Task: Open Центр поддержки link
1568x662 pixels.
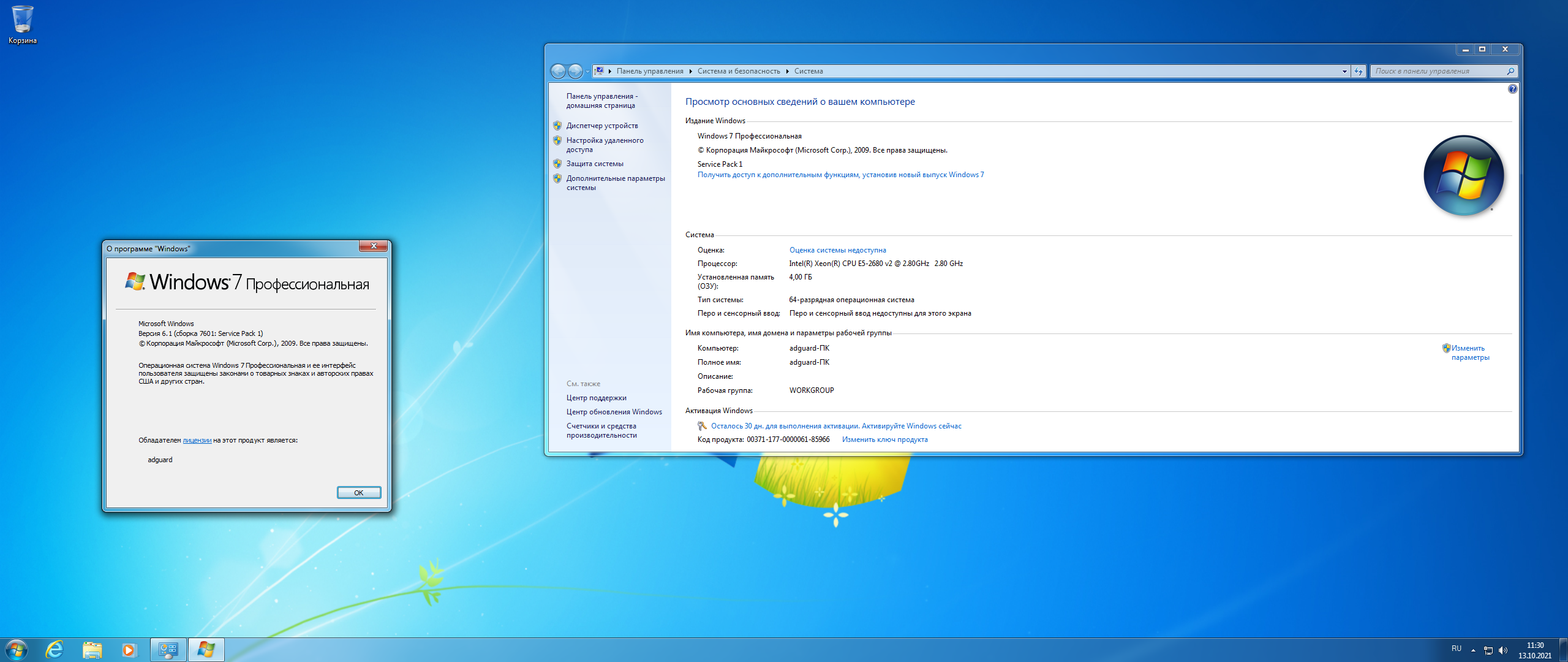Action: click(x=596, y=398)
